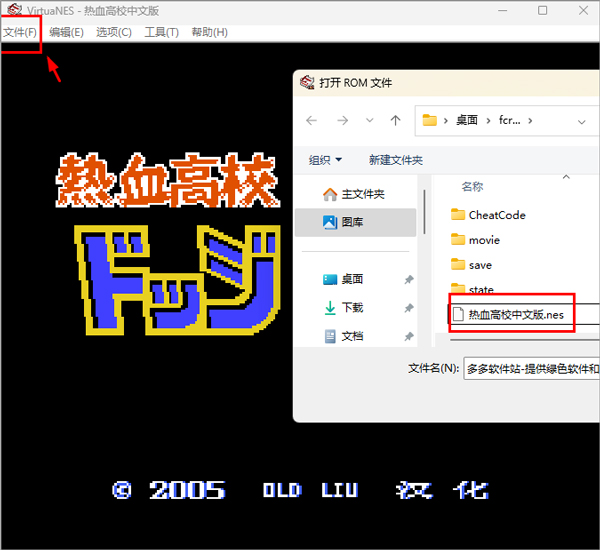The image size is (600, 550).
Task: Click fcr... in the address path
Action: coord(509,121)
